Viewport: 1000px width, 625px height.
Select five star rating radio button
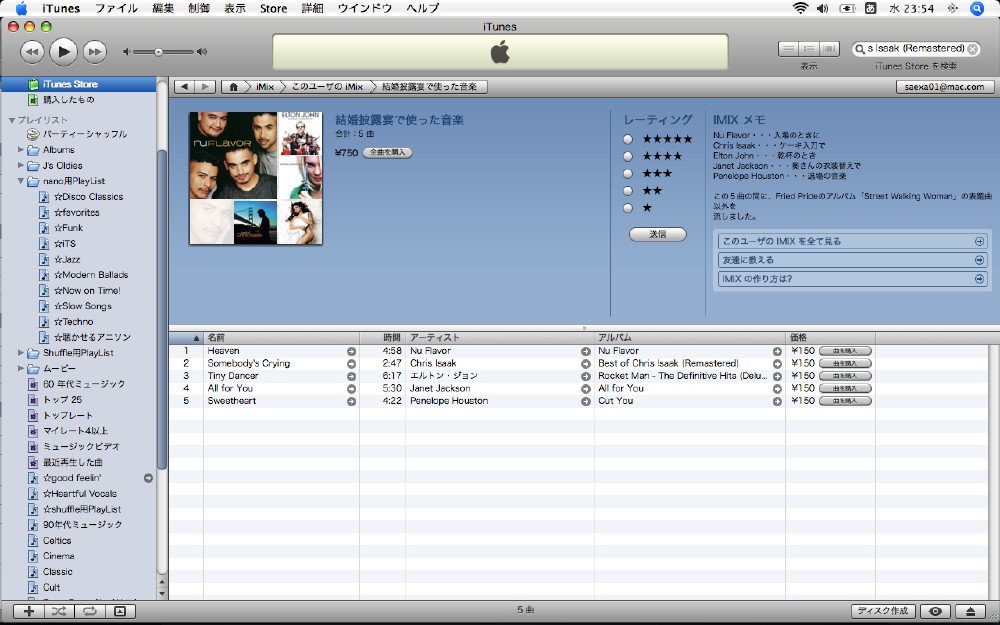(x=628, y=139)
